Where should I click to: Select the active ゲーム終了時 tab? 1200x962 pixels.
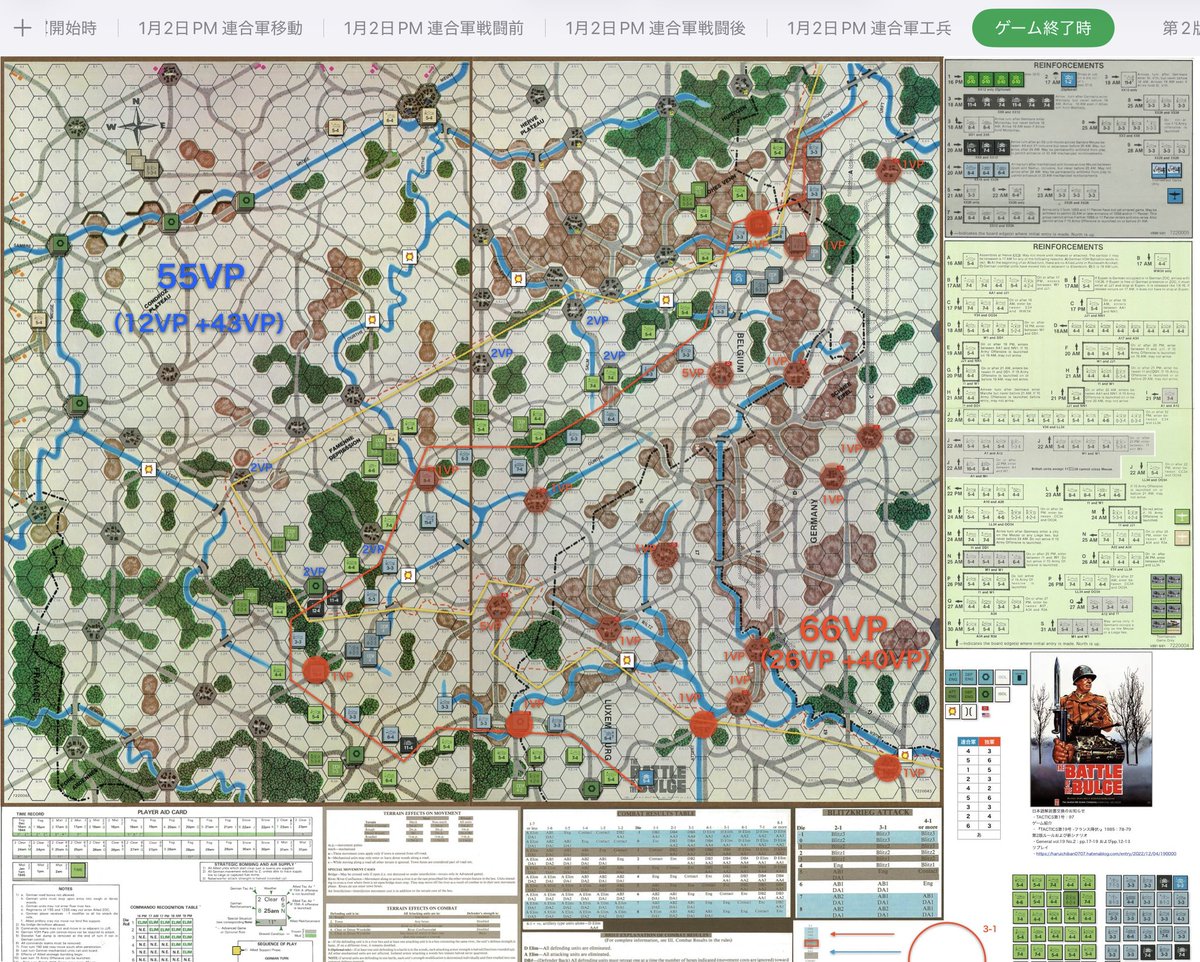tap(1043, 28)
